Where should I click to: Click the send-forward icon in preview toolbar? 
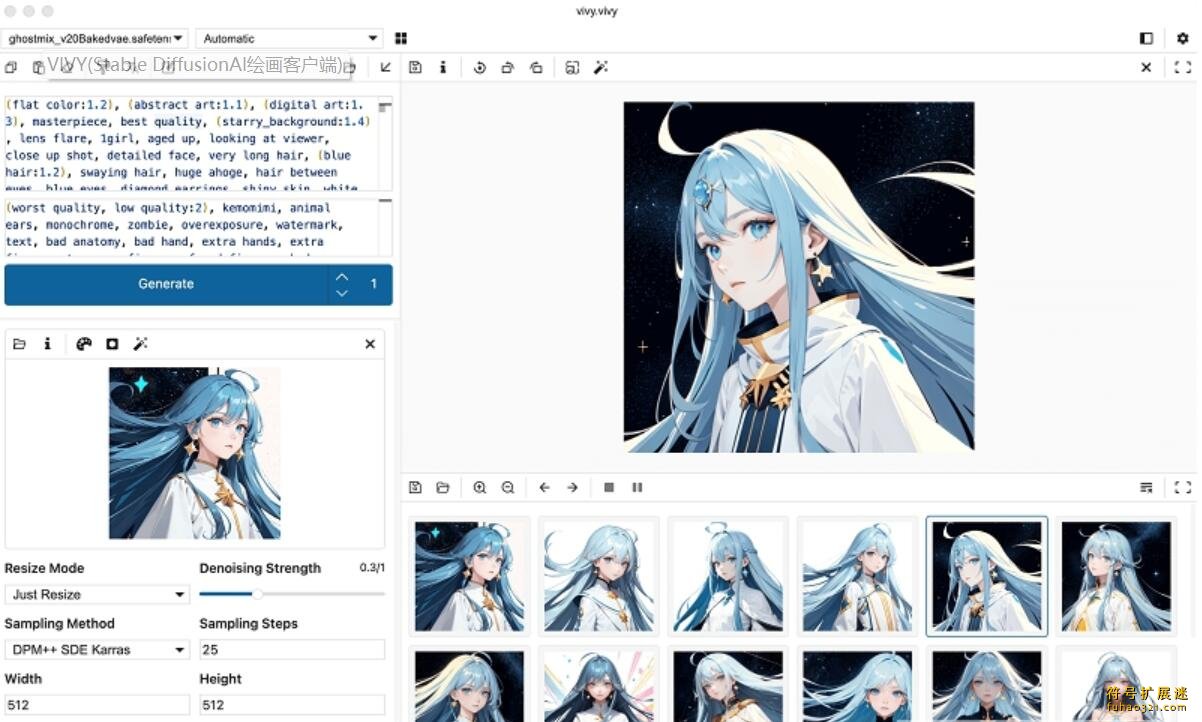click(508, 67)
